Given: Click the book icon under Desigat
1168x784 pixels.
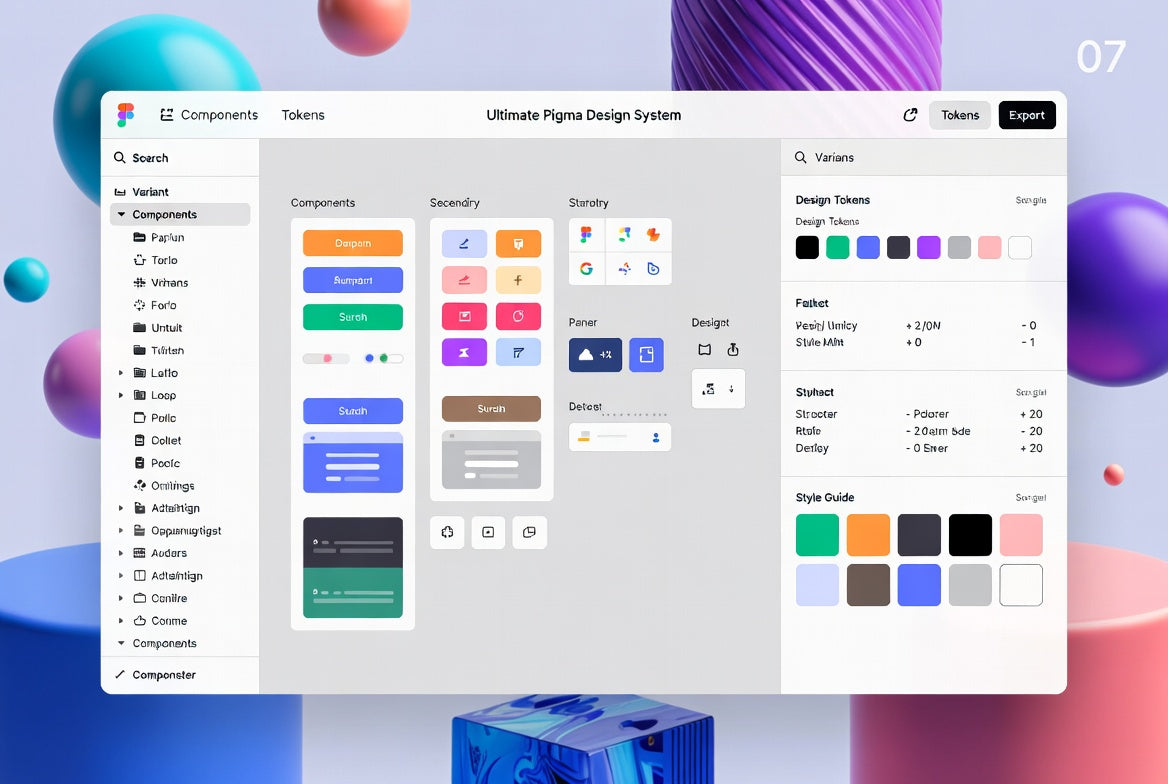Looking at the screenshot, I should (x=705, y=350).
